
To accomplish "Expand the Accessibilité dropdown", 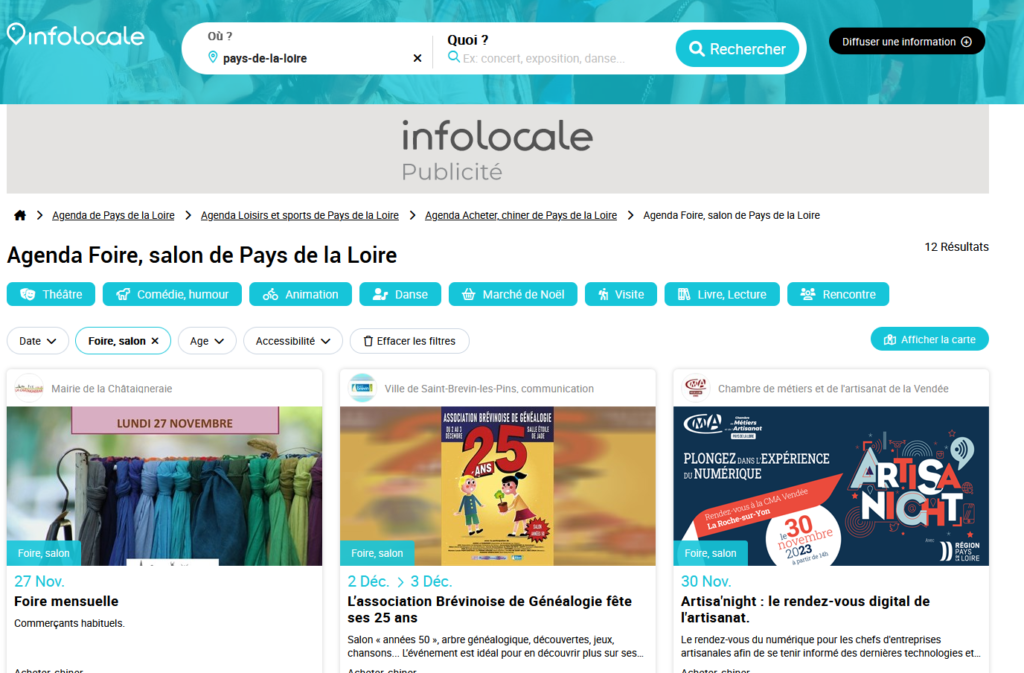I will (x=293, y=341).
